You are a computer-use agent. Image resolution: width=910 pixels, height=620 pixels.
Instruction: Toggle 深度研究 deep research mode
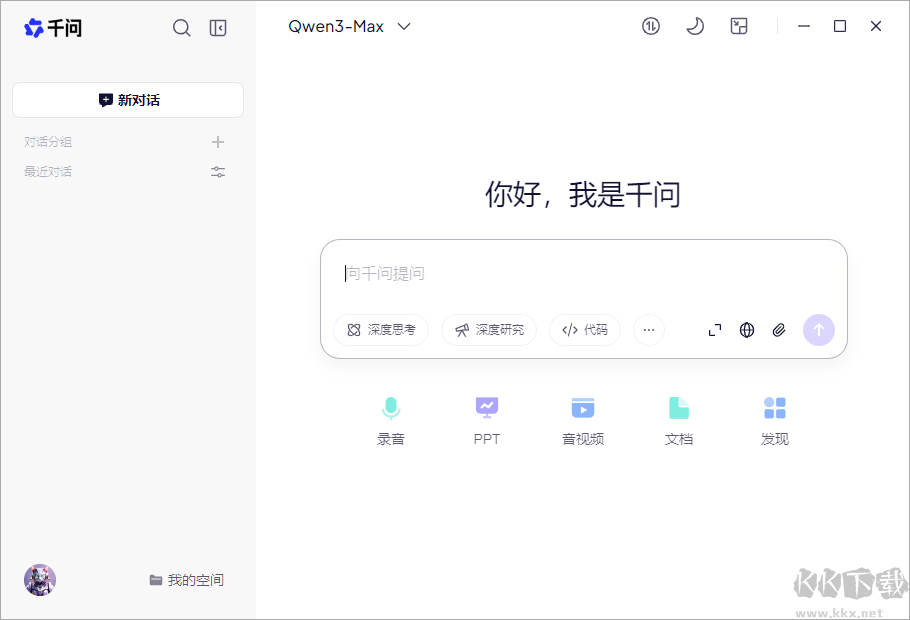pyautogui.click(x=489, y=330)
